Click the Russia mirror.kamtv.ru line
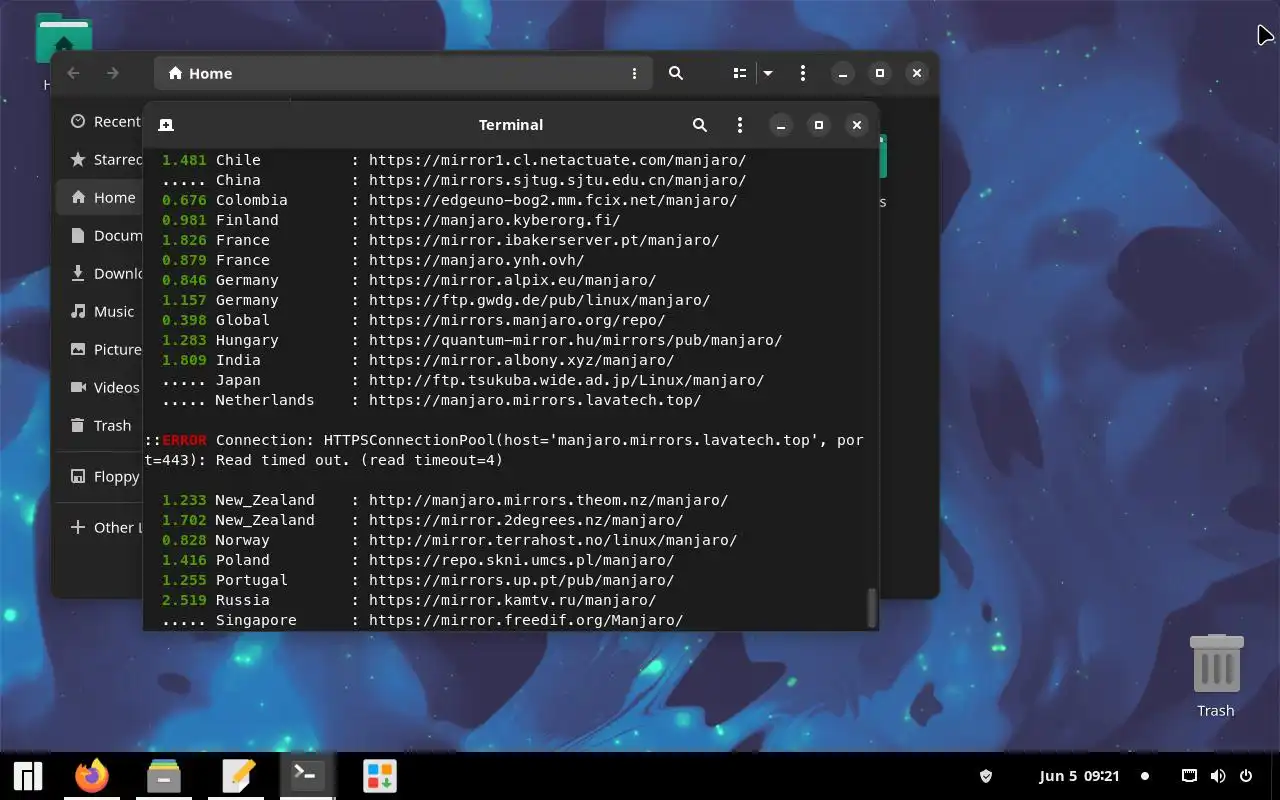 [409, 600]
